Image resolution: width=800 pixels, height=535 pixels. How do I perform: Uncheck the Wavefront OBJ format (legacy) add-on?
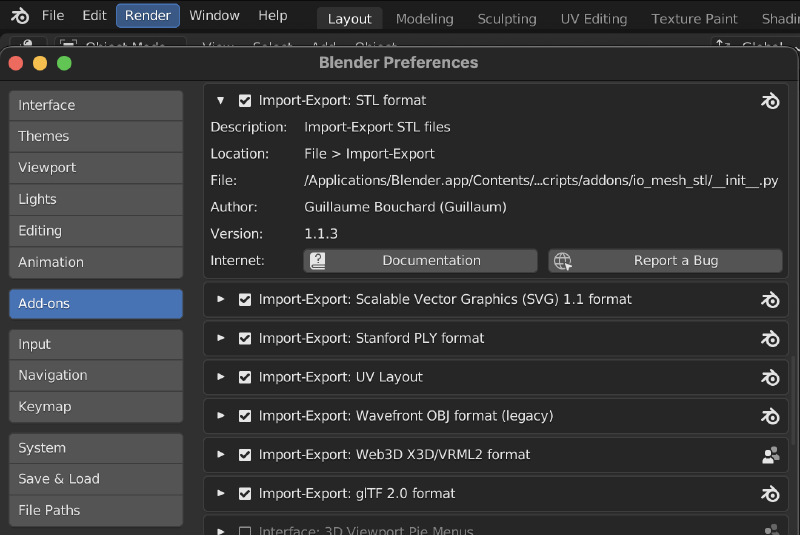coord(245,416)
